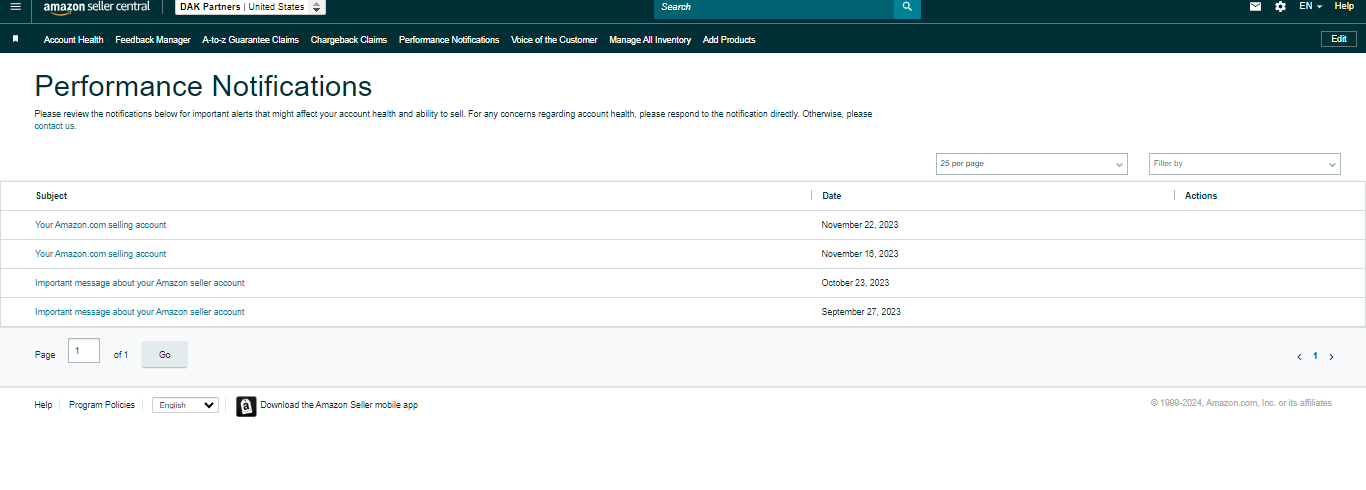Open Performance Notifications menu item

pos(449,40)
